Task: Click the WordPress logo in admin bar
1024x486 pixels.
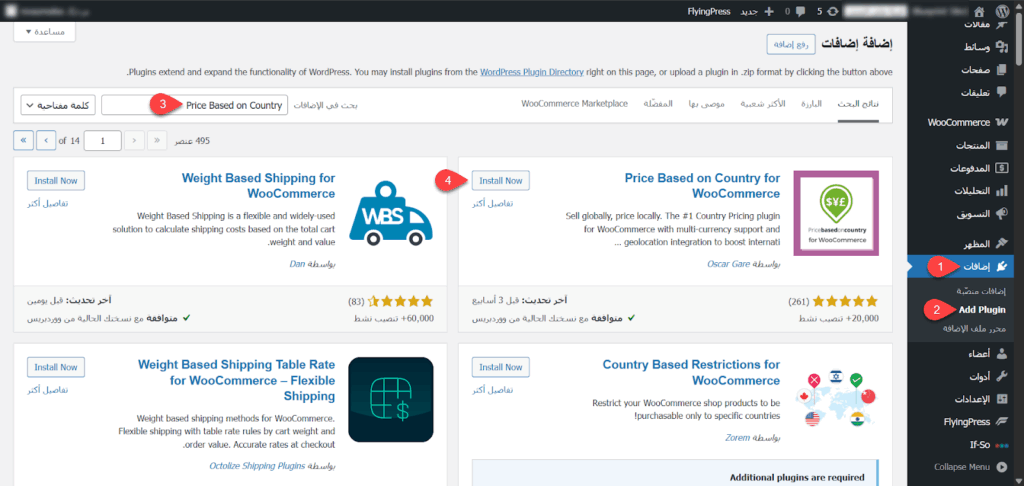Action: coord(1008,11)
